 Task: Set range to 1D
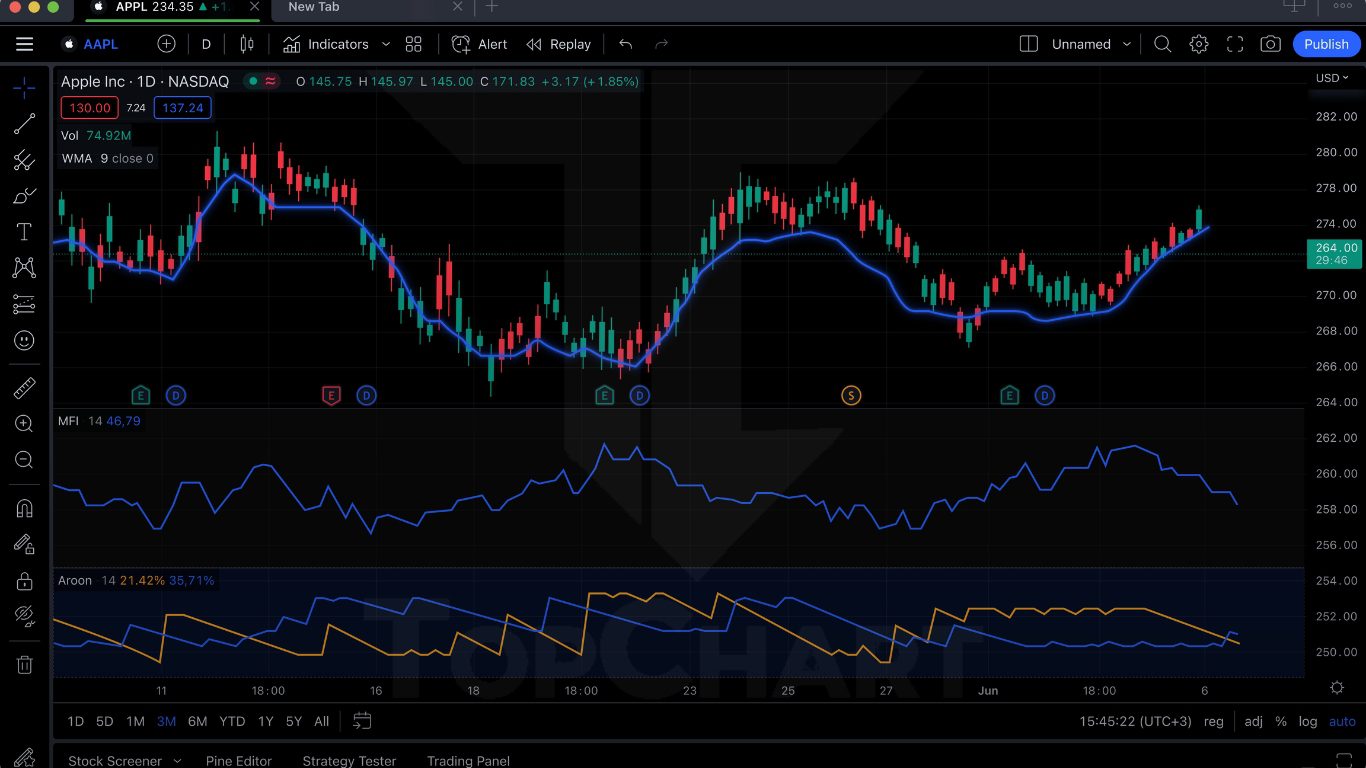point(75,721)
